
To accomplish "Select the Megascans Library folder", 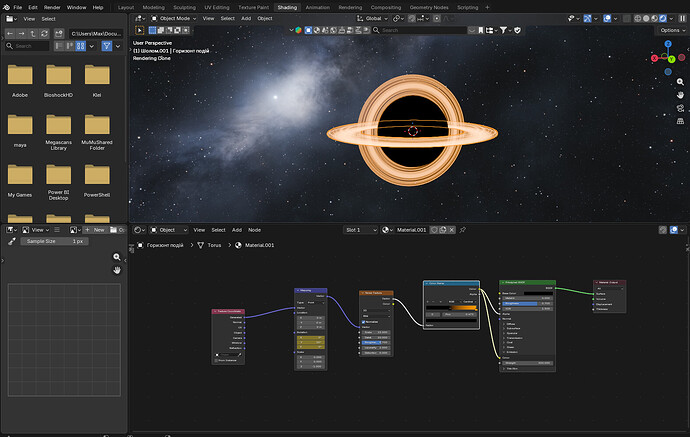I will [59, 132].
